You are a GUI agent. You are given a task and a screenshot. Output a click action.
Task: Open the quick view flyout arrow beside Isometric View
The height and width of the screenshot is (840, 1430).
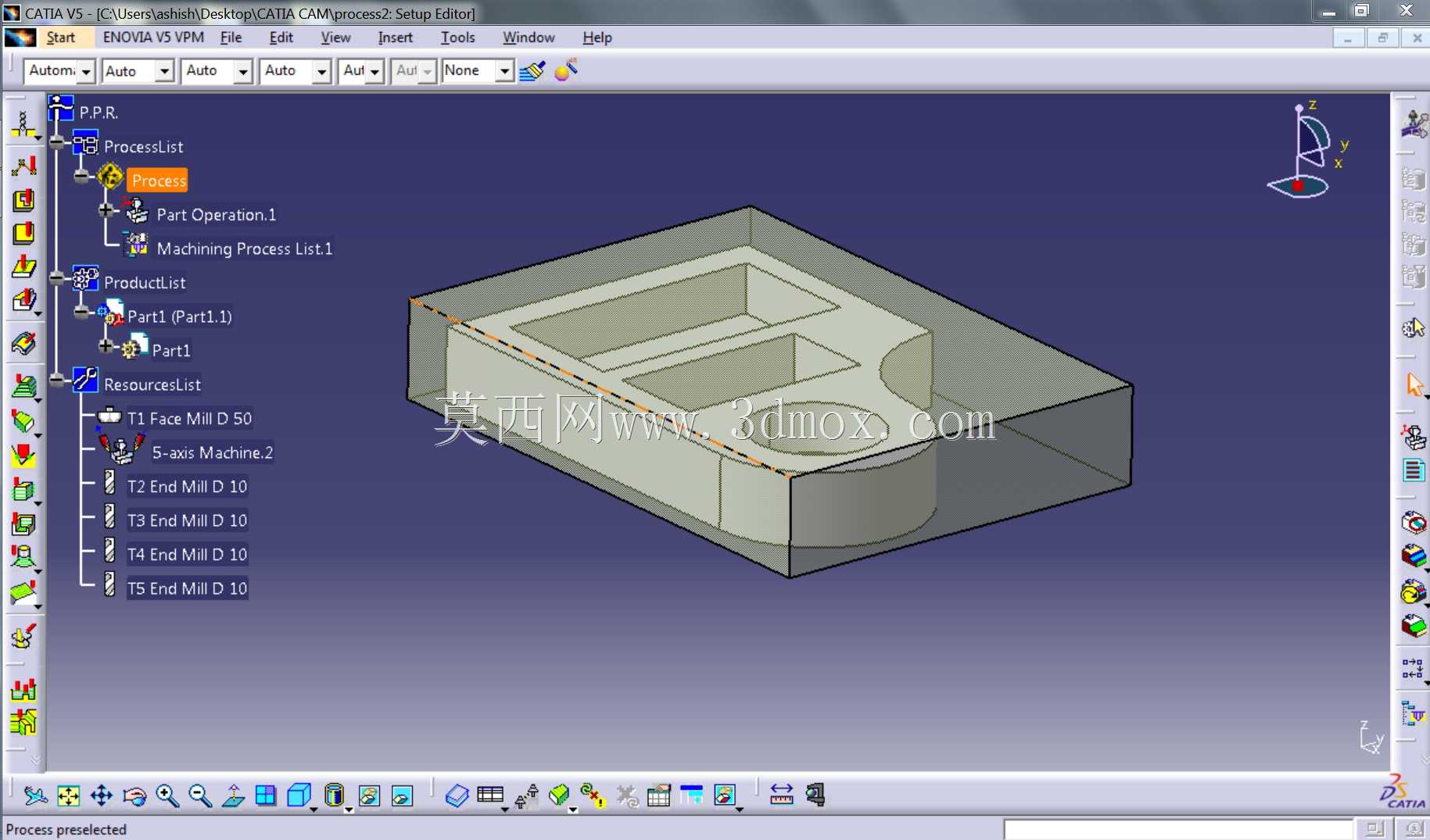(314, 809)
